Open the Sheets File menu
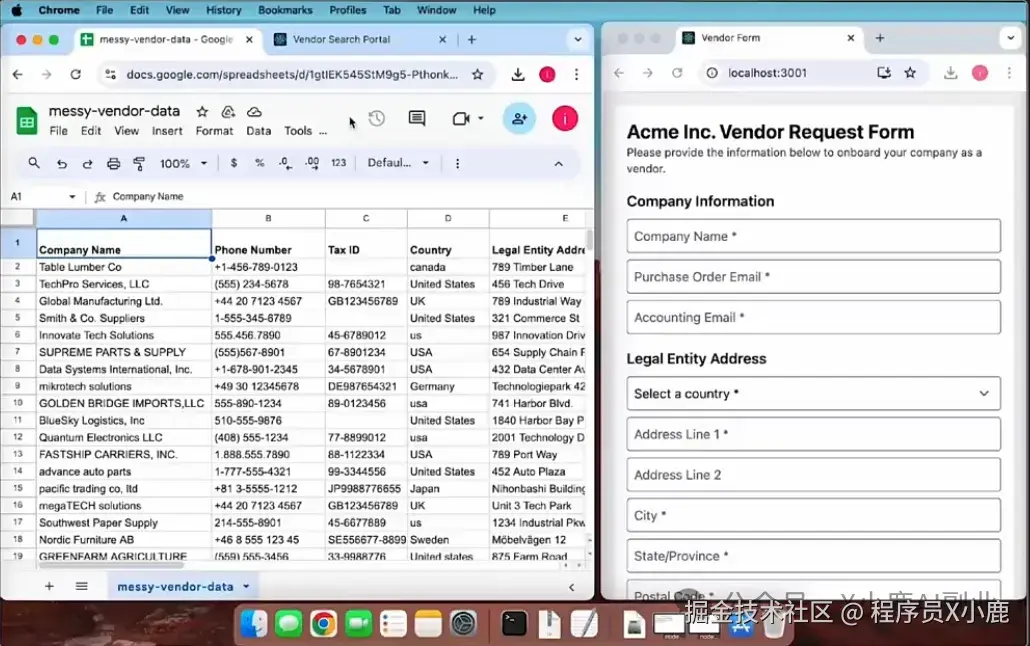The height and width of the screenshot is (646, 1030). tap(58, 131)
